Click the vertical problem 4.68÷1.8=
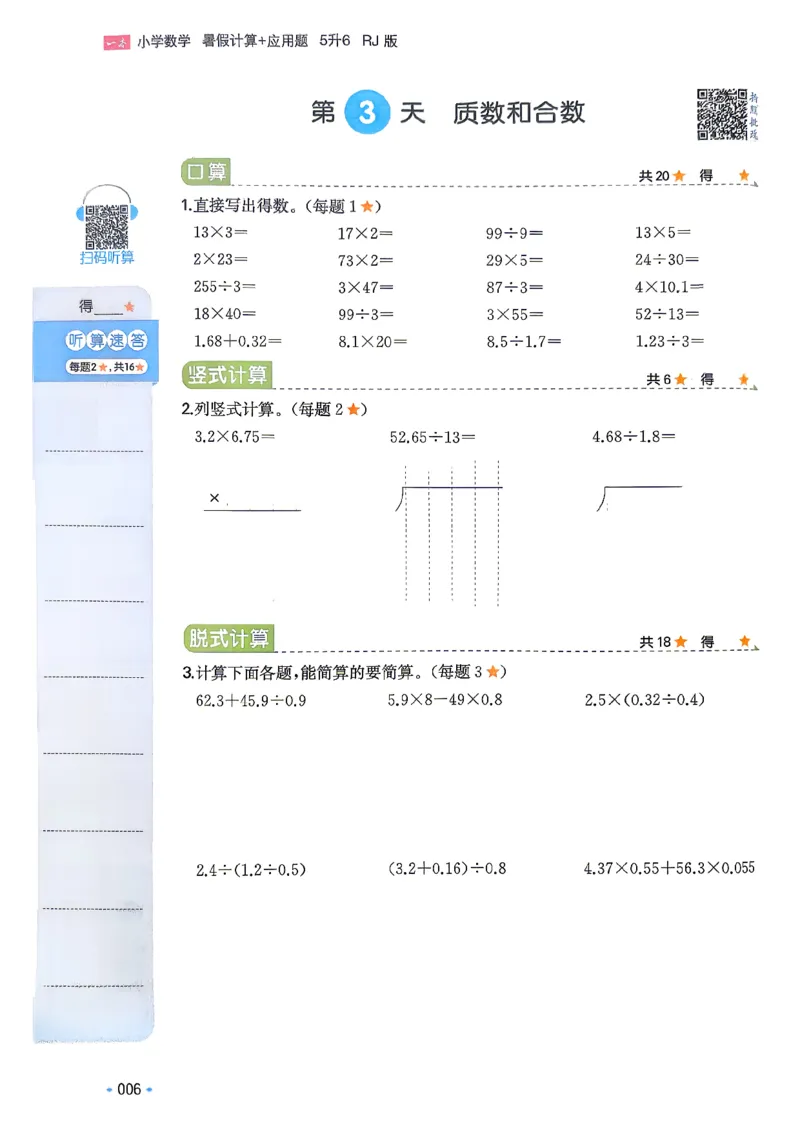This screenshot has width=800, height=1130. click(x=634, y=437)
